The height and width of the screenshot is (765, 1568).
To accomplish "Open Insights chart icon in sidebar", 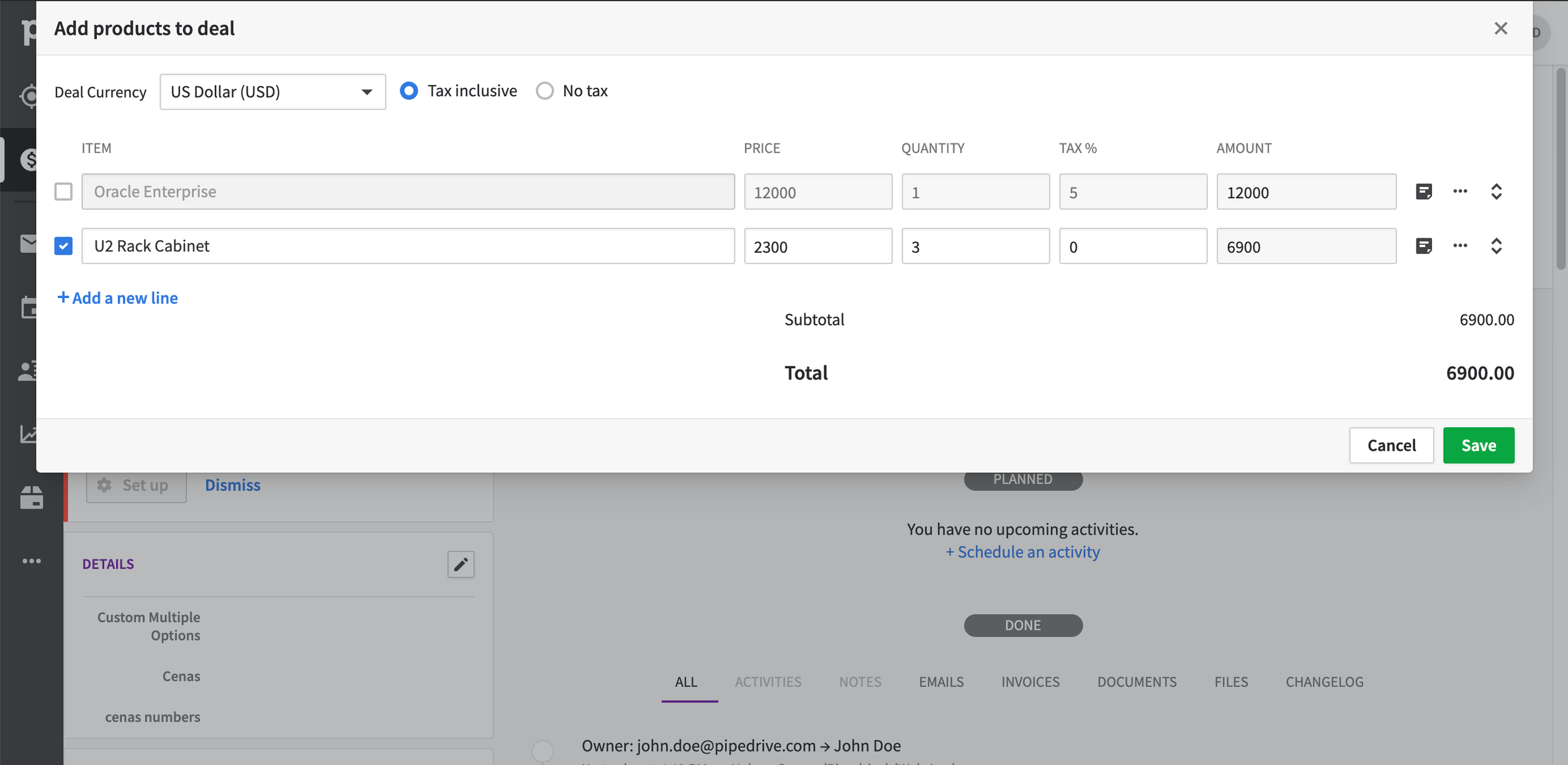I will pyautogui.click(x=28, y=433).
